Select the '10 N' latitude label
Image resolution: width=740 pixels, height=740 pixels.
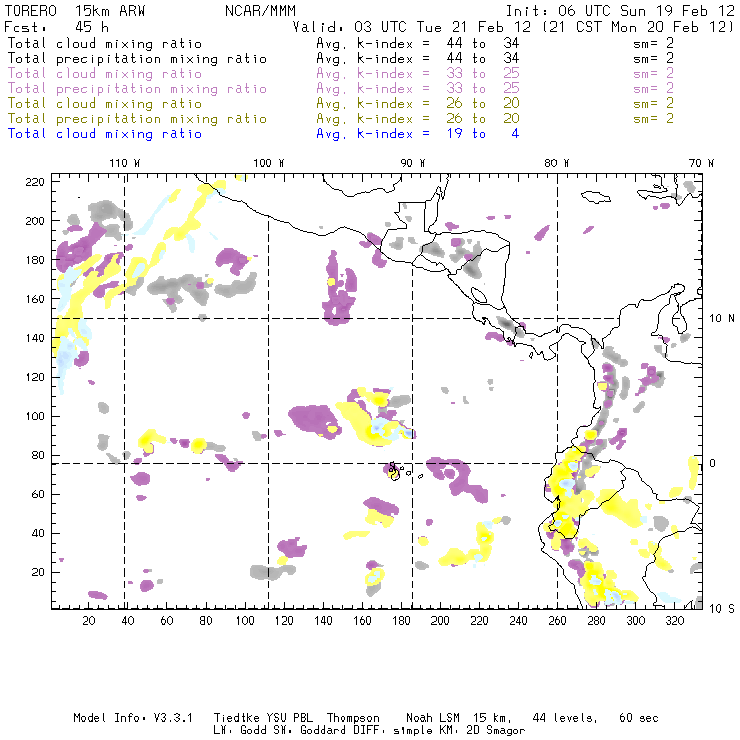(x=722, y=319)
